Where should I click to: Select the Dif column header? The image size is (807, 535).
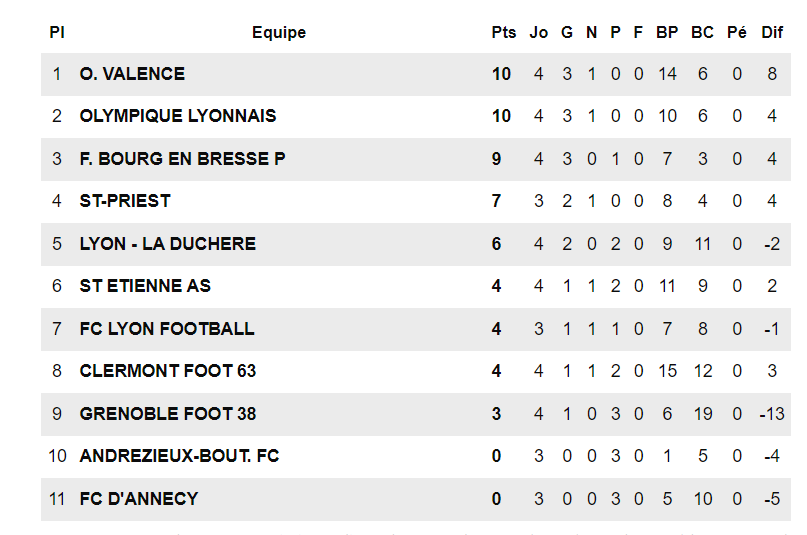[772, 33]
